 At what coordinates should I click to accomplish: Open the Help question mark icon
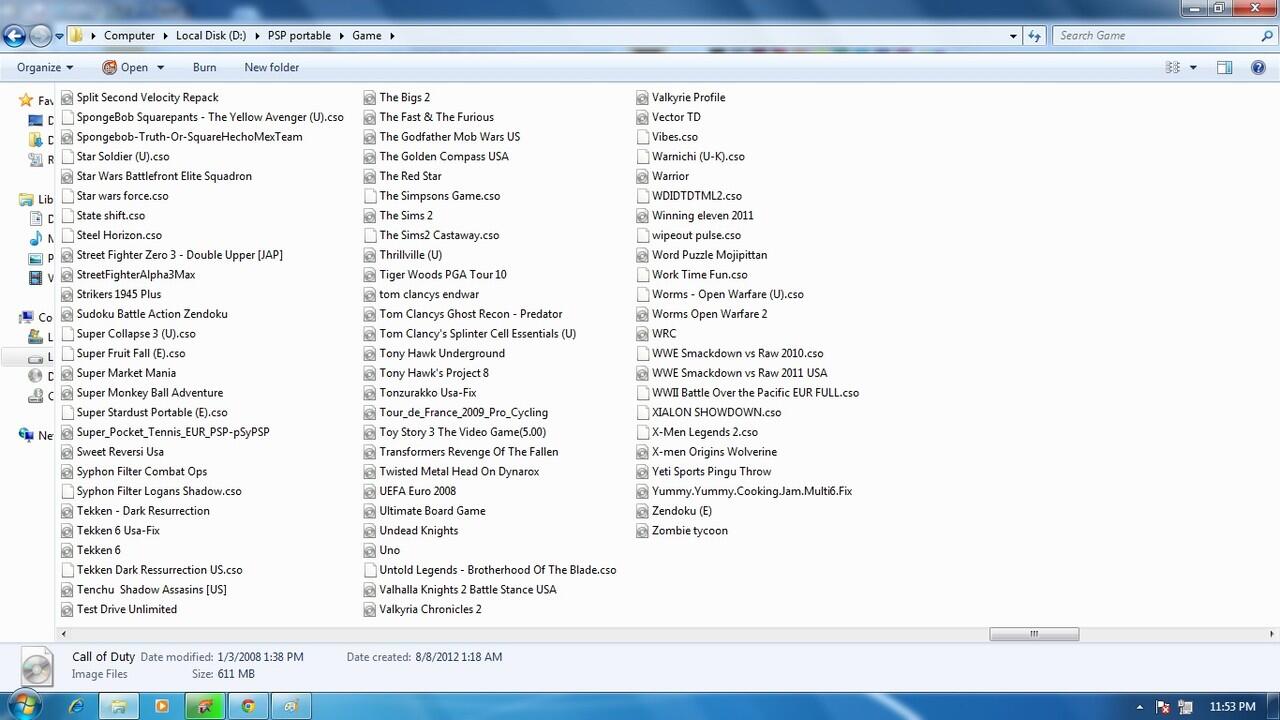tap(1258, 68)
